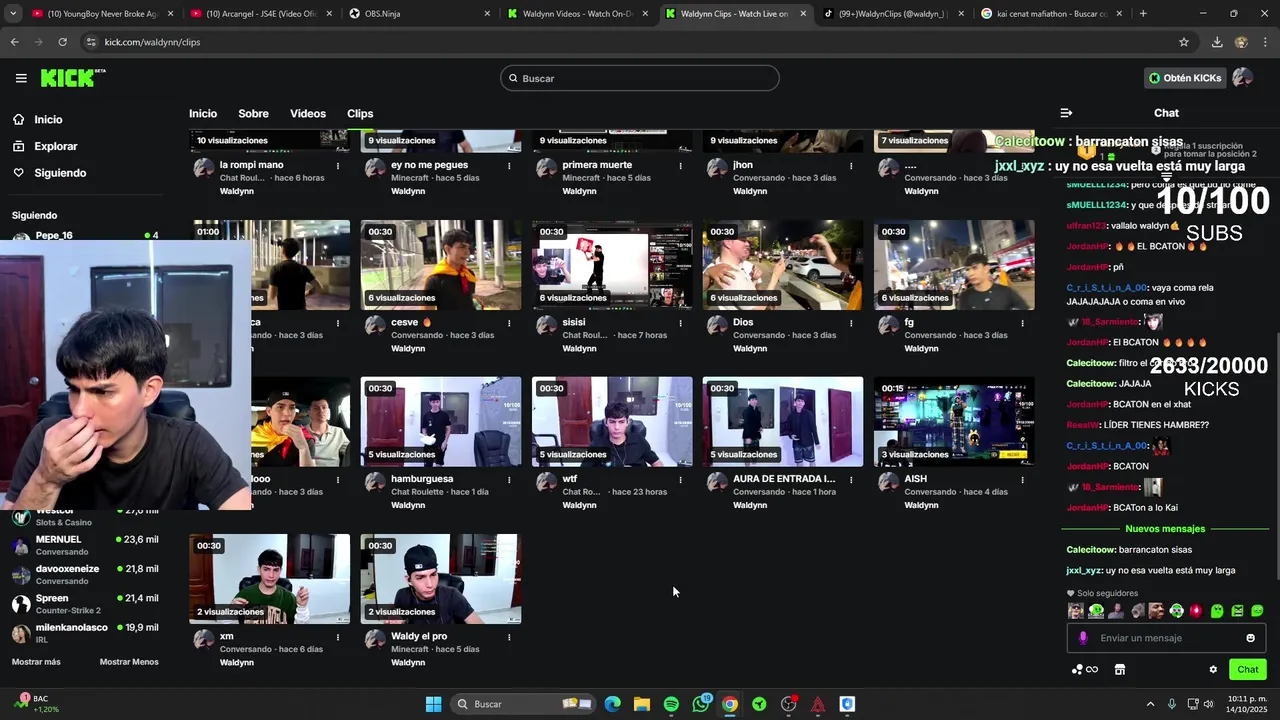Open WhatsApp from the taskbar
This screenshot has width=1280, height=720.
701,704
